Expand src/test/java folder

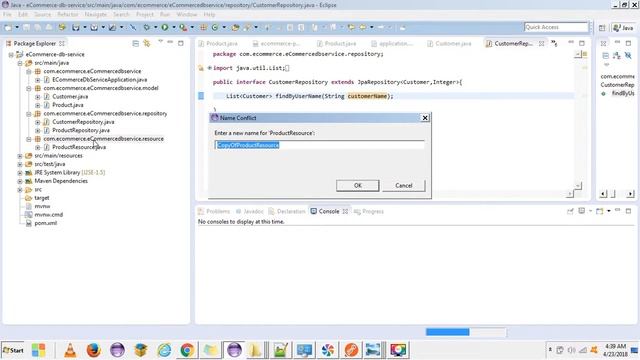(20, 164)
